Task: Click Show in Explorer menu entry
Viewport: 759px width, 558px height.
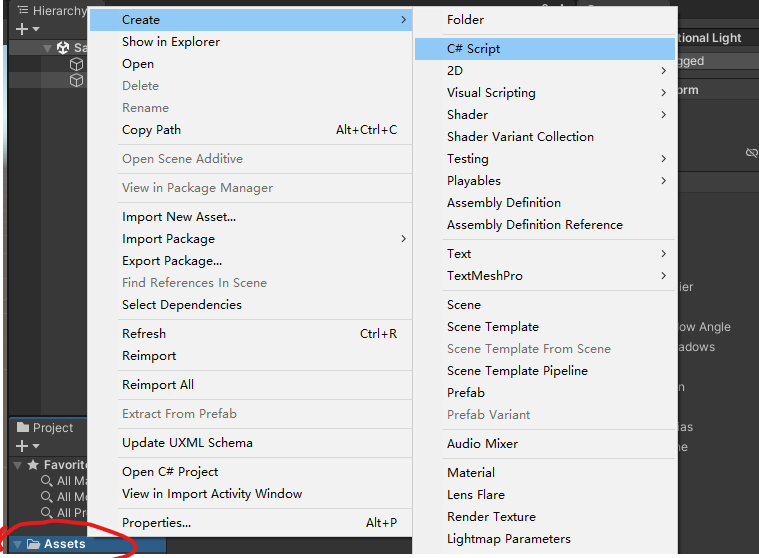Action: click(251, 42)
